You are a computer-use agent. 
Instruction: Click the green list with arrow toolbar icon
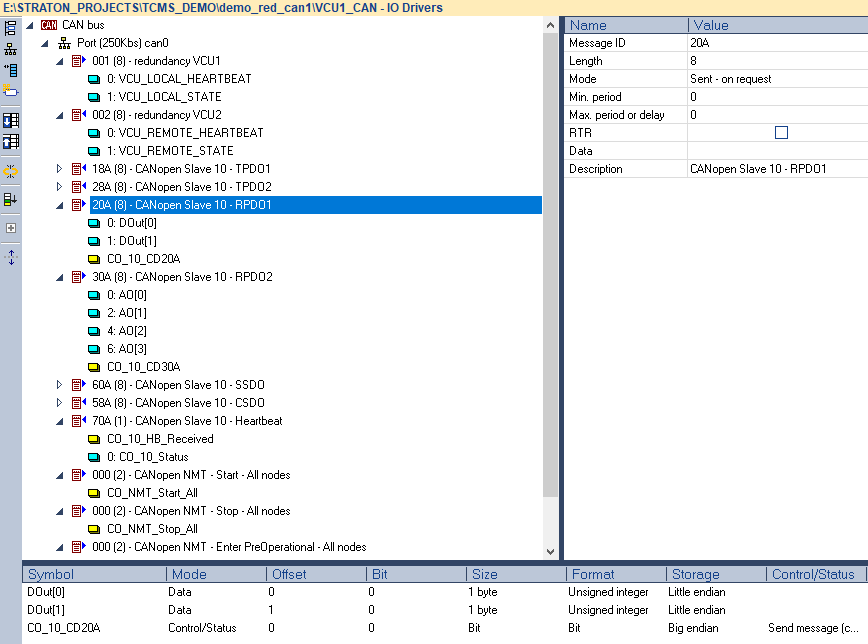11,199
